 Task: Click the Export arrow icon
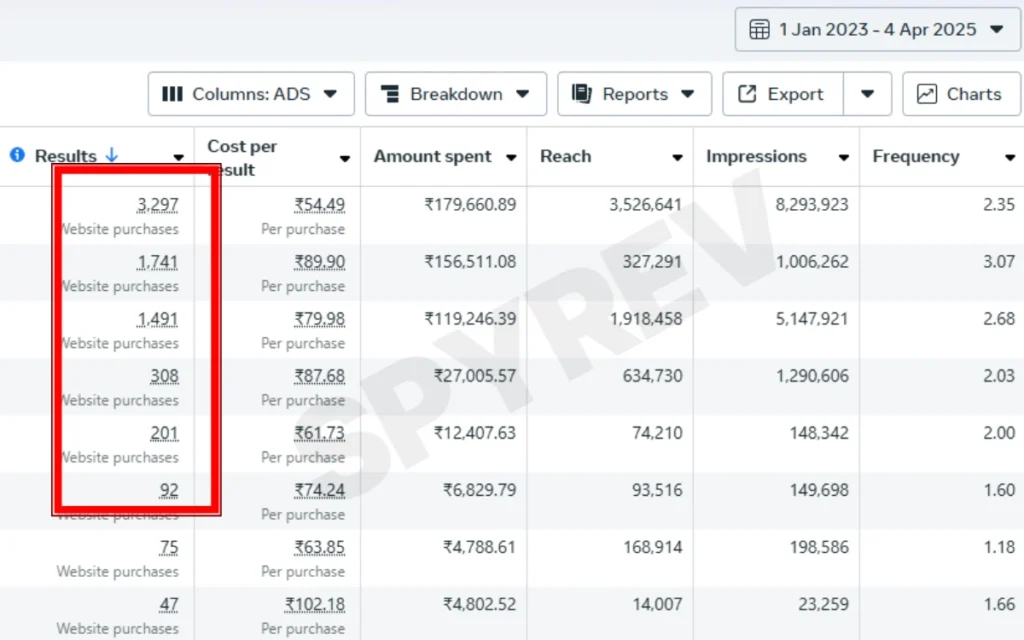click(x=747, y=94)
